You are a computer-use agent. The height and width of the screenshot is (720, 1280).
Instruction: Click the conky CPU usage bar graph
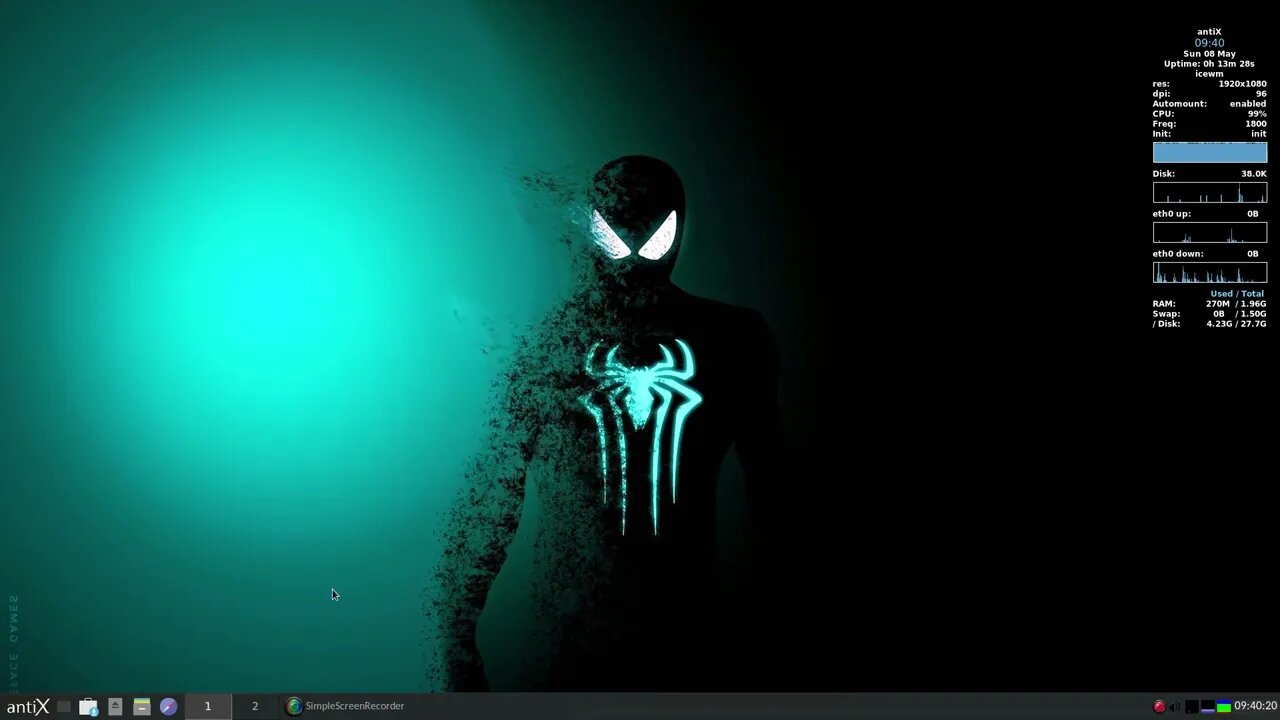tap(1210, 152)
